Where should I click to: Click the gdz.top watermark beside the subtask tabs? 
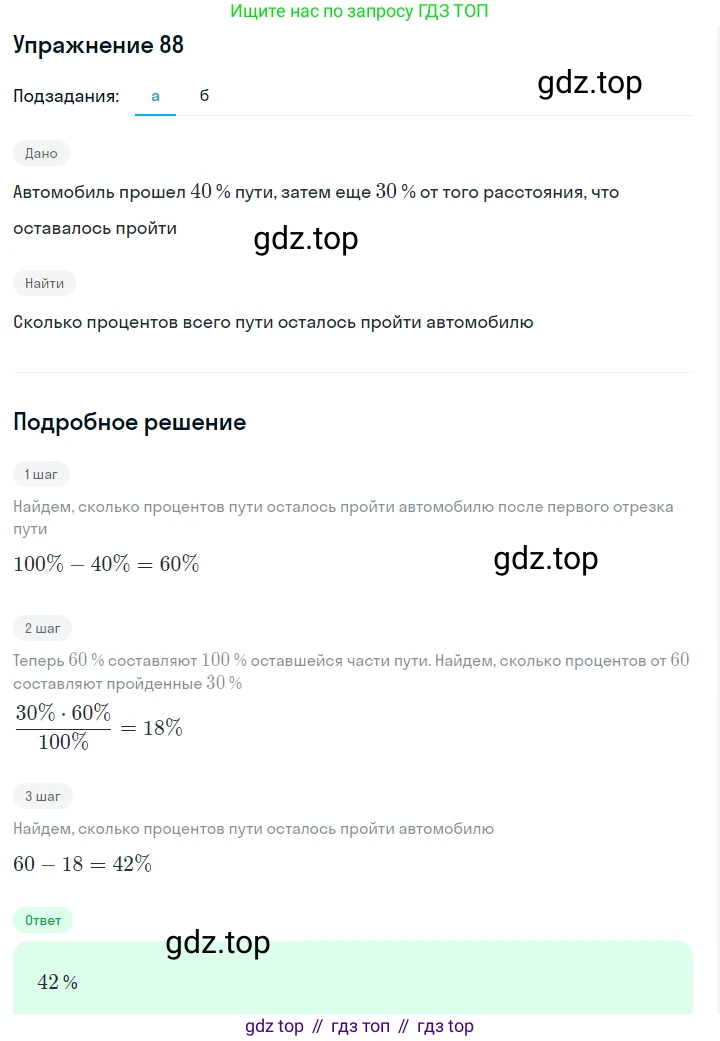click(x=589, y=83)
